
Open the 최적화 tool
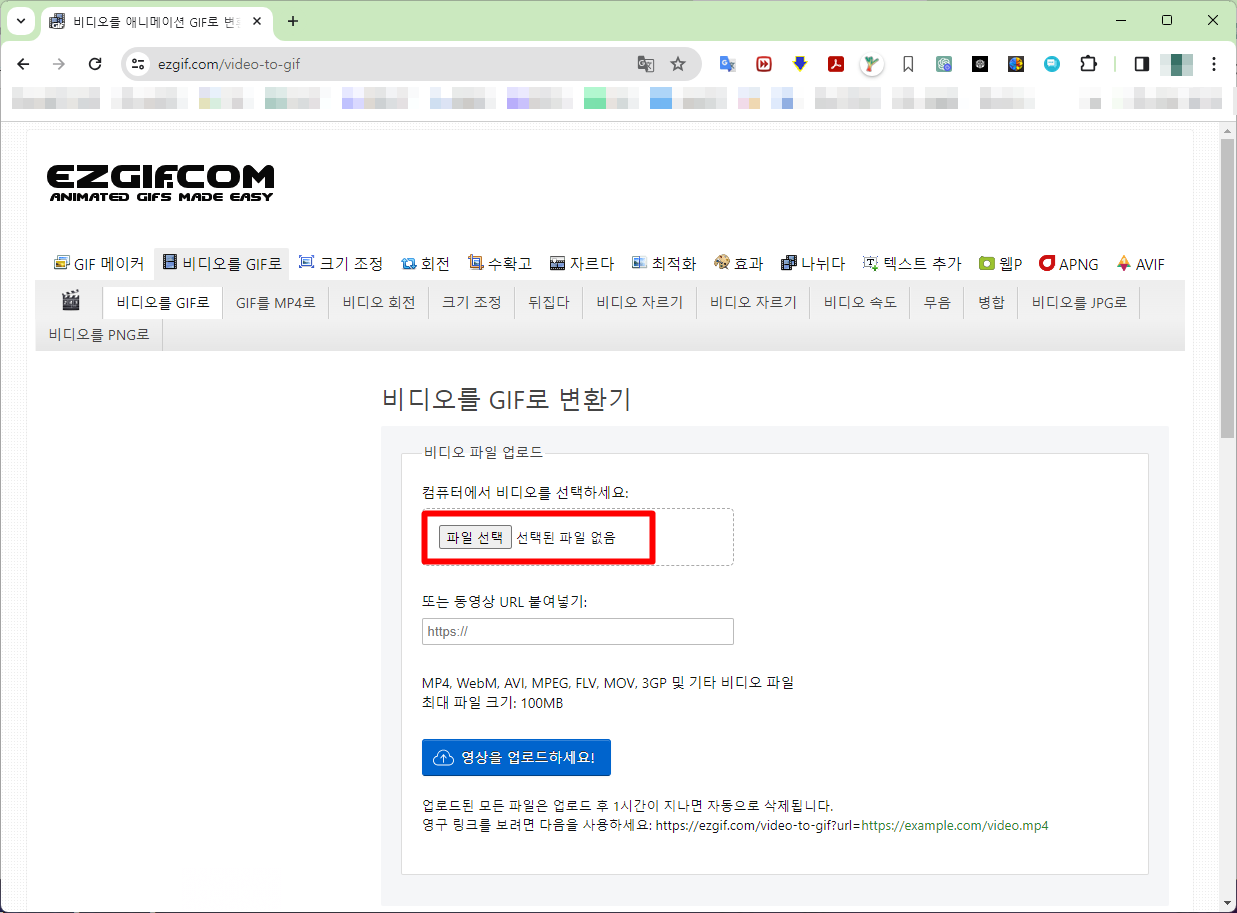(x=664, y=264)
